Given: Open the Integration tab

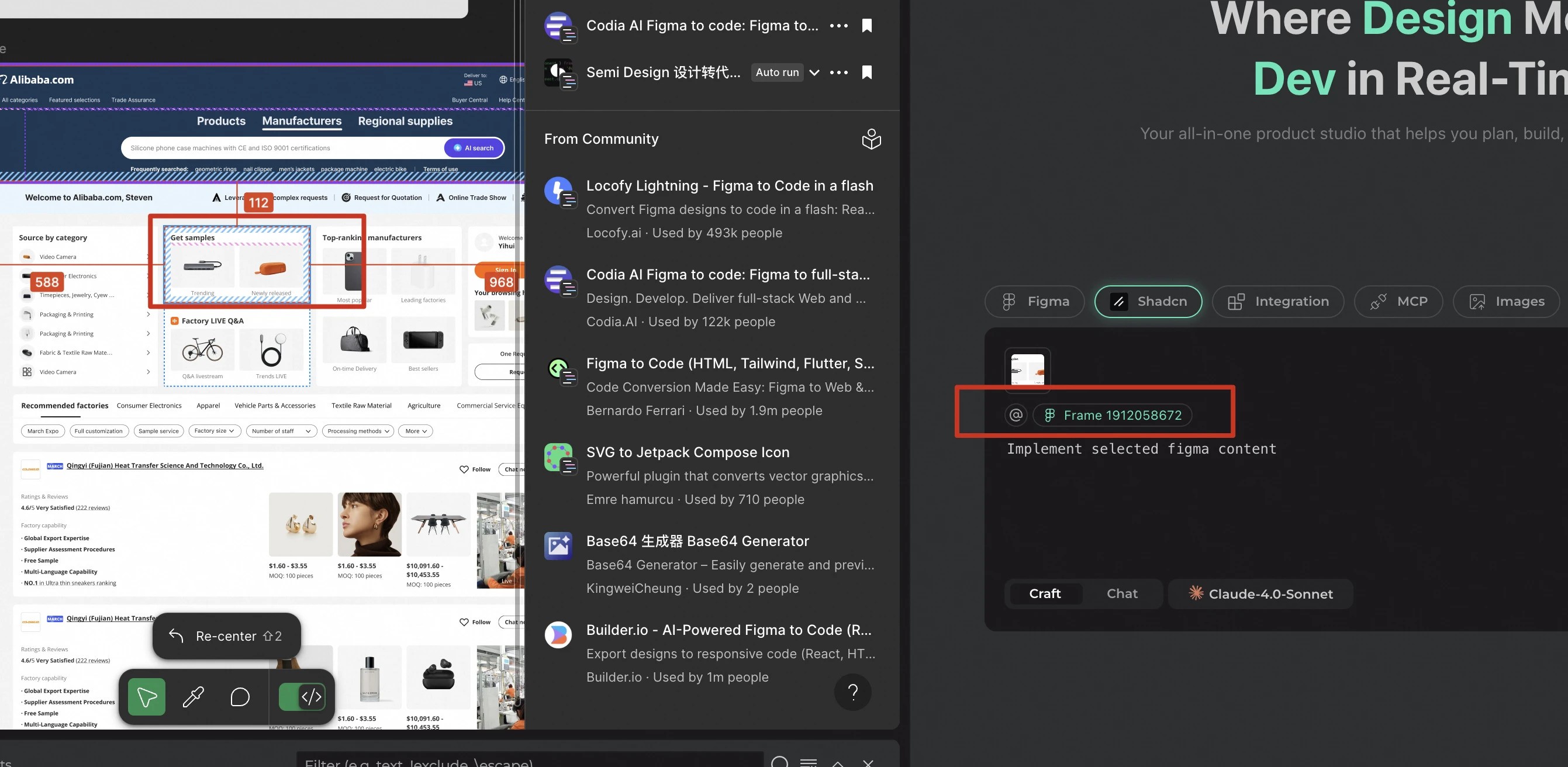Looking at the screenshot, I should click(x=1277, y=301).
